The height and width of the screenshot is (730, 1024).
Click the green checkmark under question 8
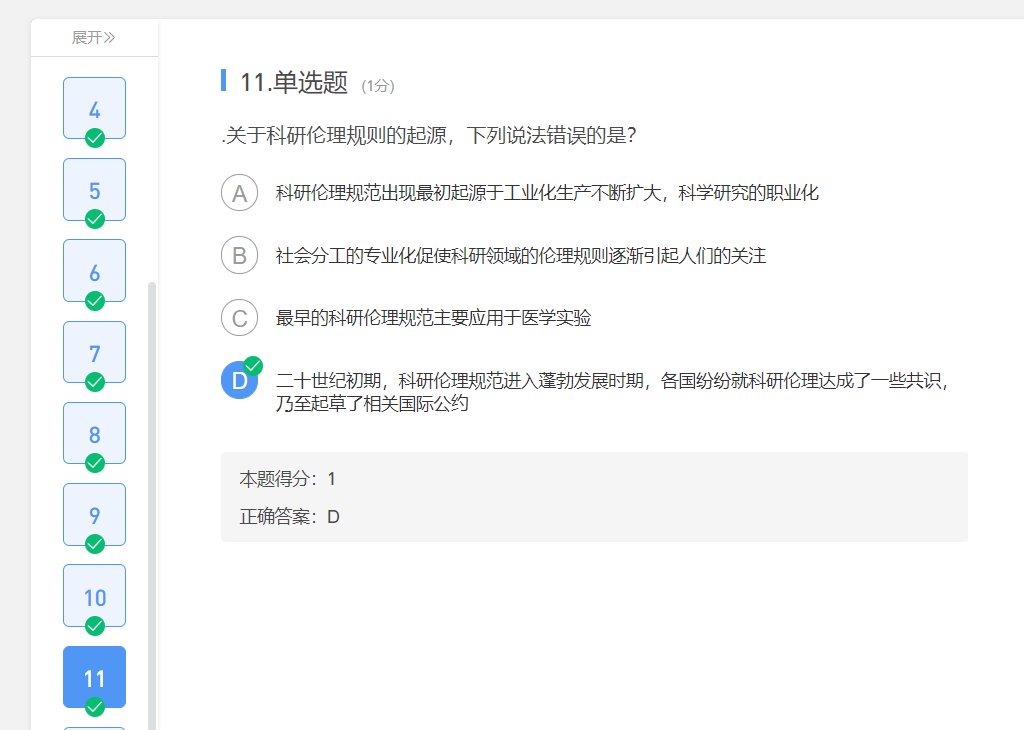95,463
